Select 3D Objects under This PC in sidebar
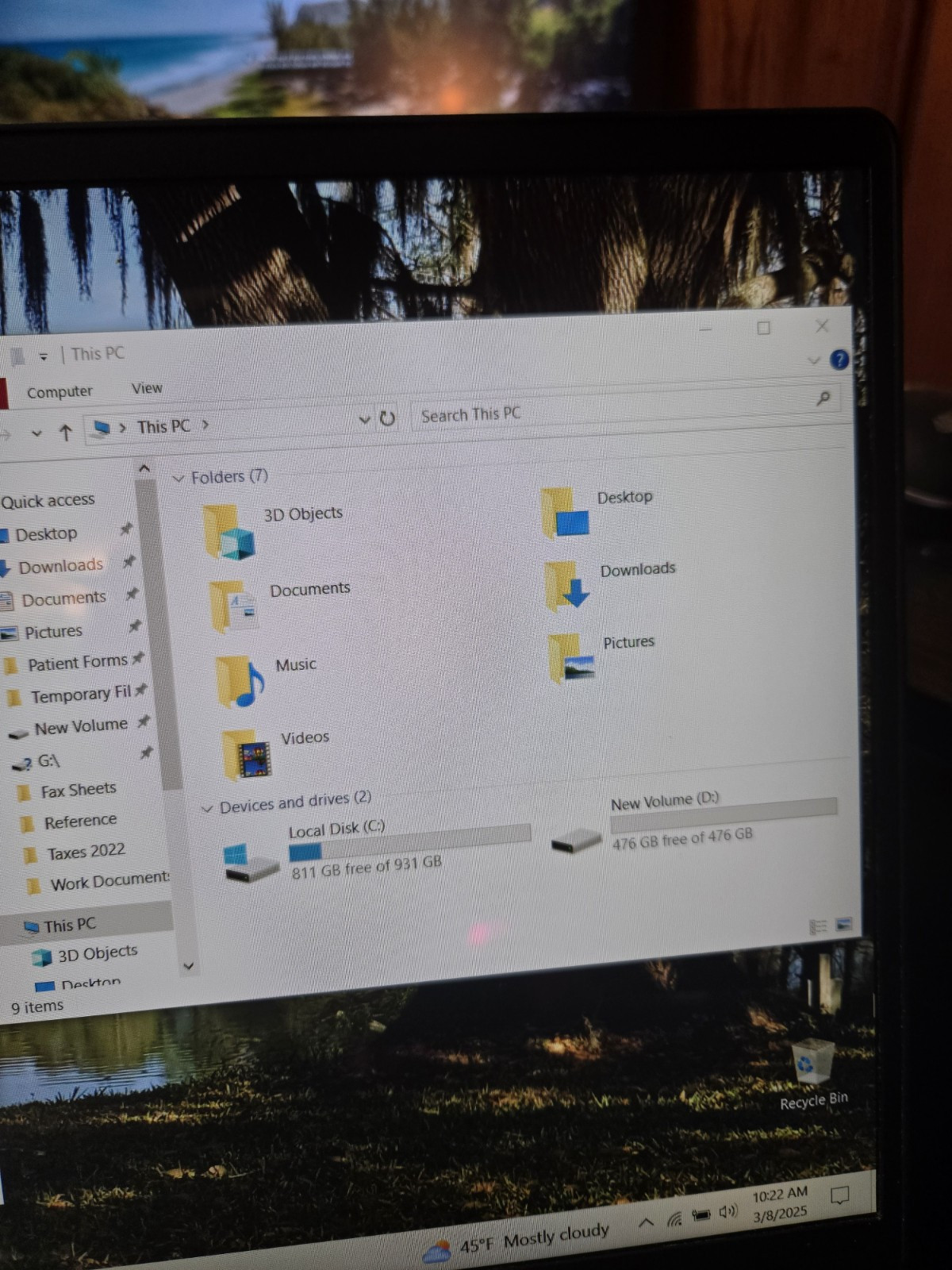Screen dimensions: 952x1270 click(x=97, y=953)
